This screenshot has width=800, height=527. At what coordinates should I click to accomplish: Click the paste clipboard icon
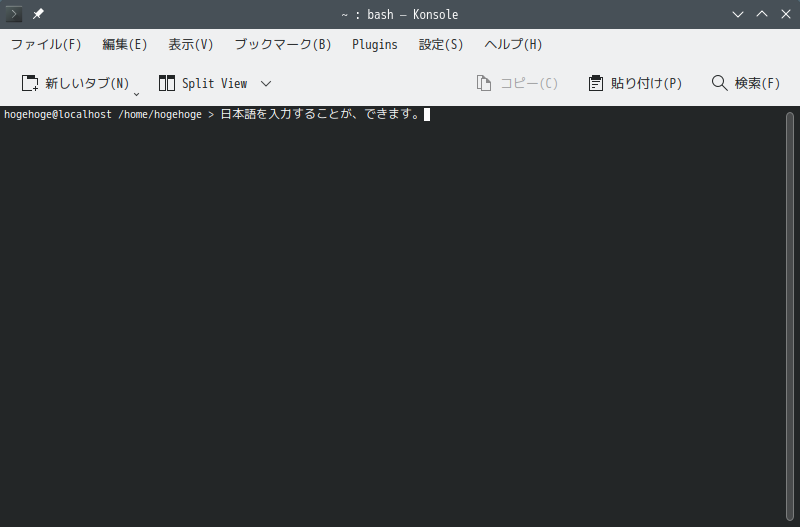click(595, 83)
